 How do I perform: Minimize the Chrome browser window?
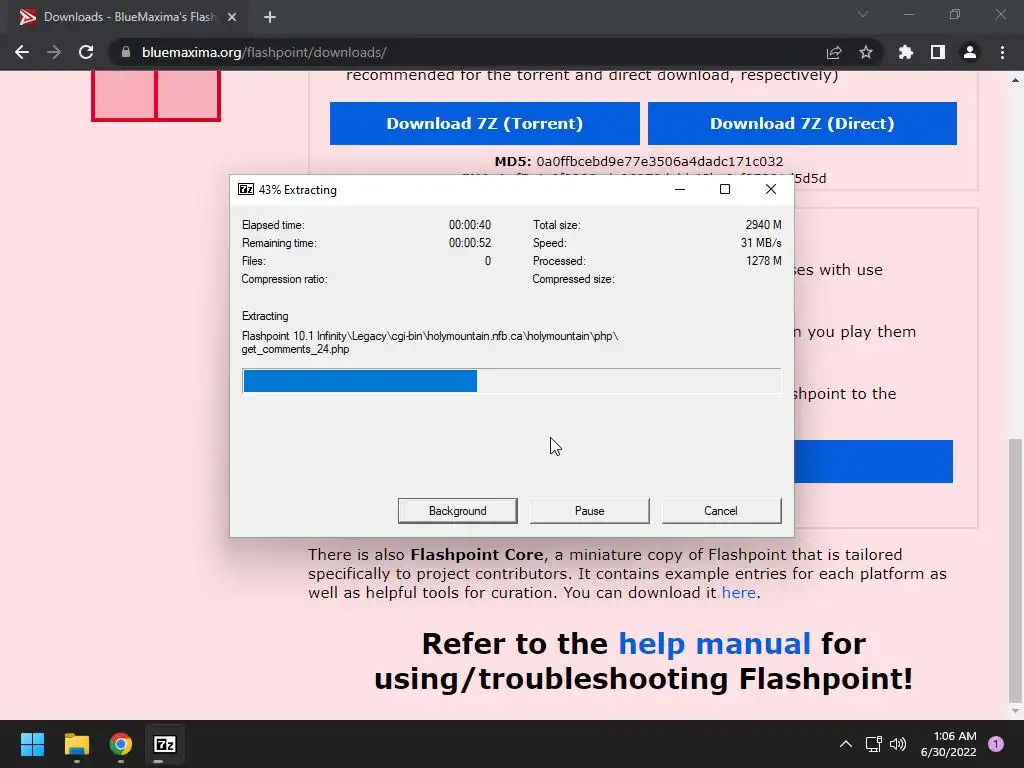click(908, 14)
